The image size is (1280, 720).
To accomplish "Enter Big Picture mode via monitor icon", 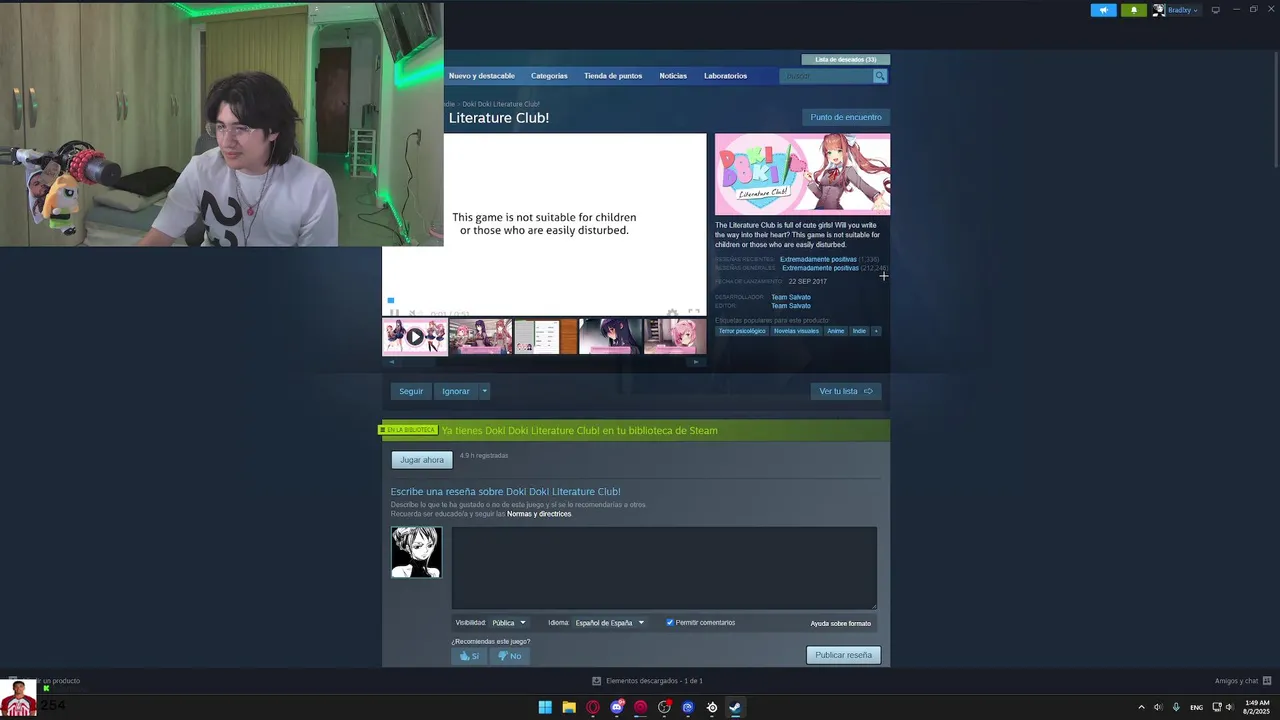I will (x=1215, y=10).
